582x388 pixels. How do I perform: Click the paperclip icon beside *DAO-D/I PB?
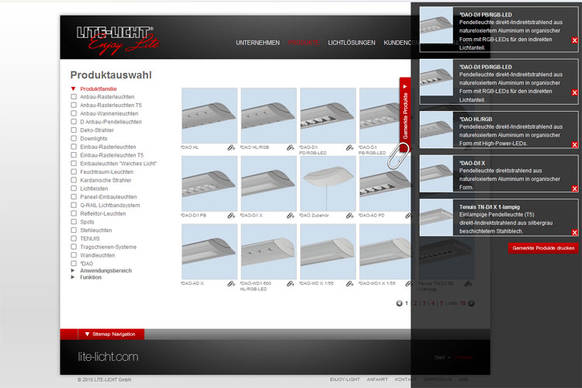(x=231, y=216)
